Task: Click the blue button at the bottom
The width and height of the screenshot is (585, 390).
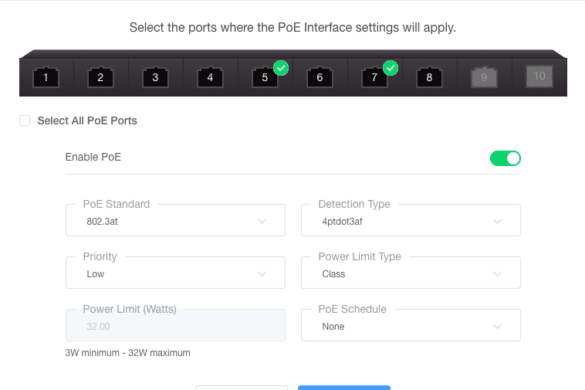Action: pos(344,388)
